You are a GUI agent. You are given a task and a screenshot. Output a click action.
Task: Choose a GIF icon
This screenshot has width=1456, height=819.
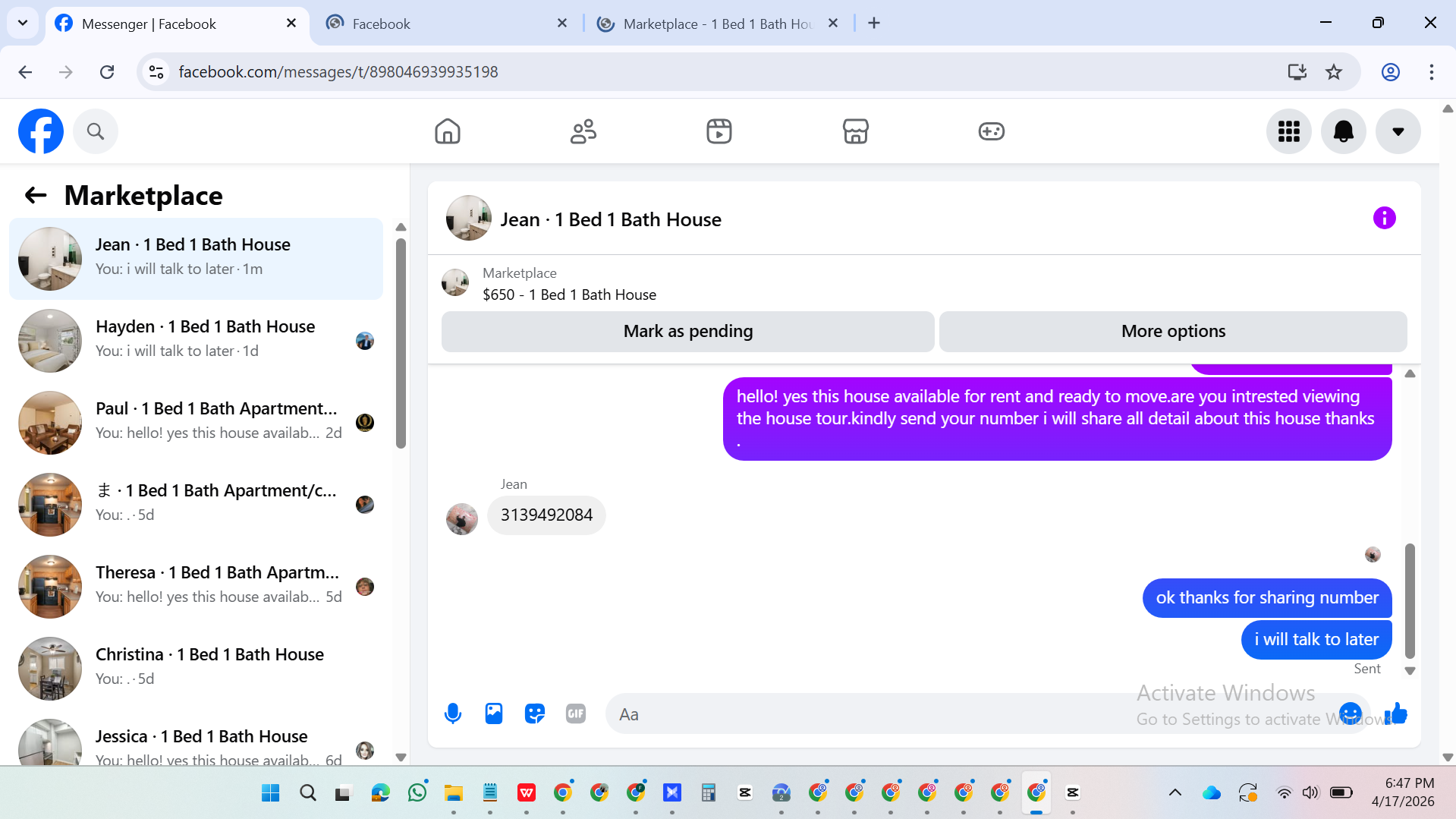click(x=576, y=713)
